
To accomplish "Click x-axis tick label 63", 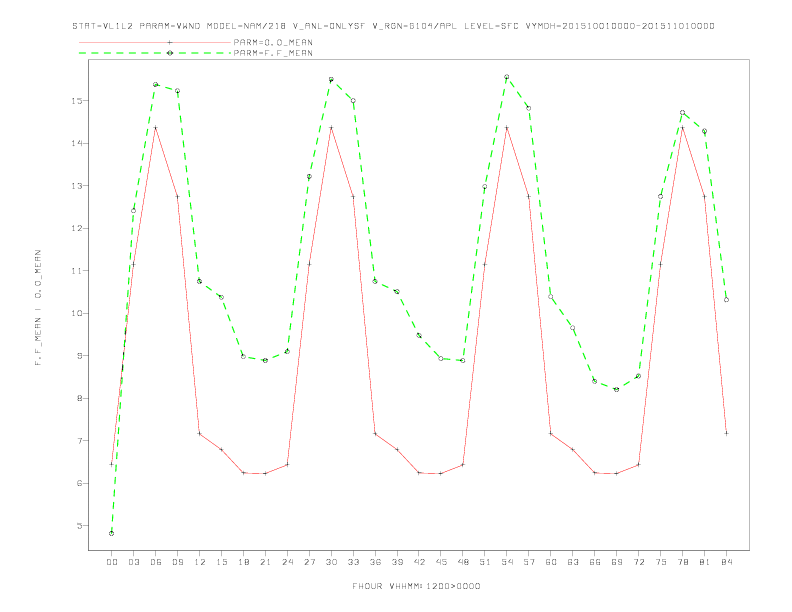I will tap(573, 562).
